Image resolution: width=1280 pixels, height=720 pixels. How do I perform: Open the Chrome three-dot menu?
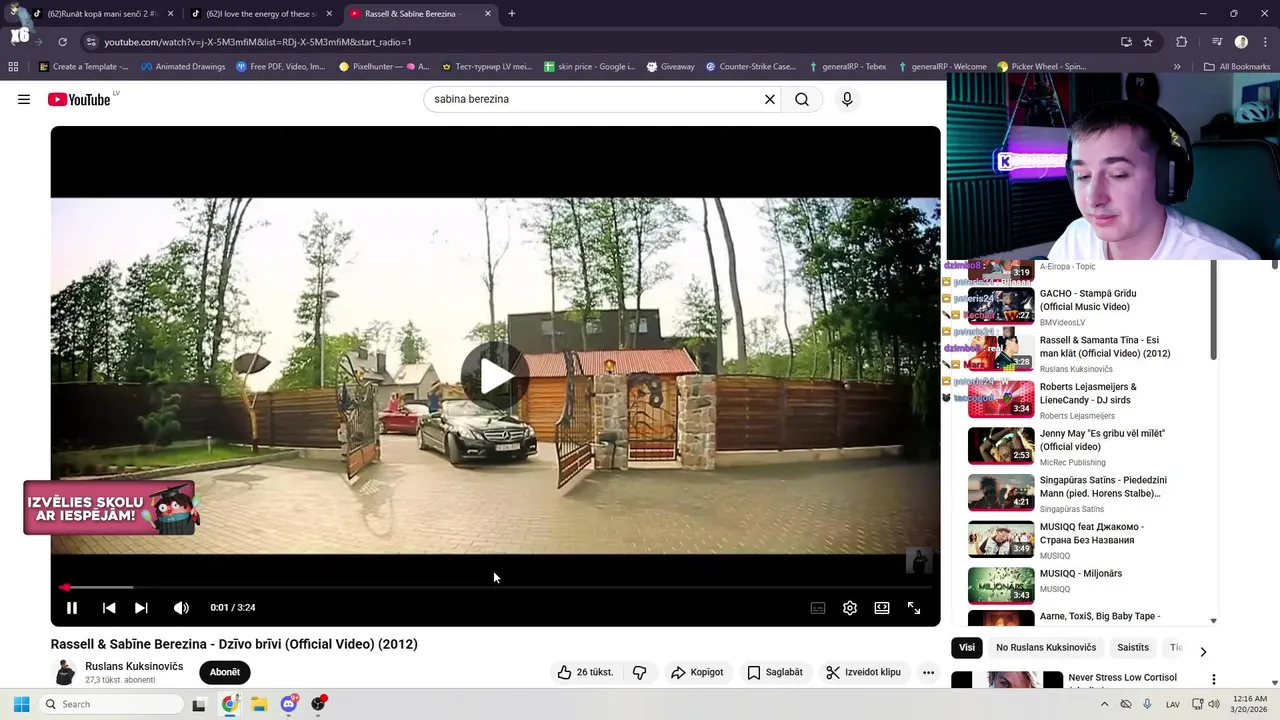tap(1265, 42)
